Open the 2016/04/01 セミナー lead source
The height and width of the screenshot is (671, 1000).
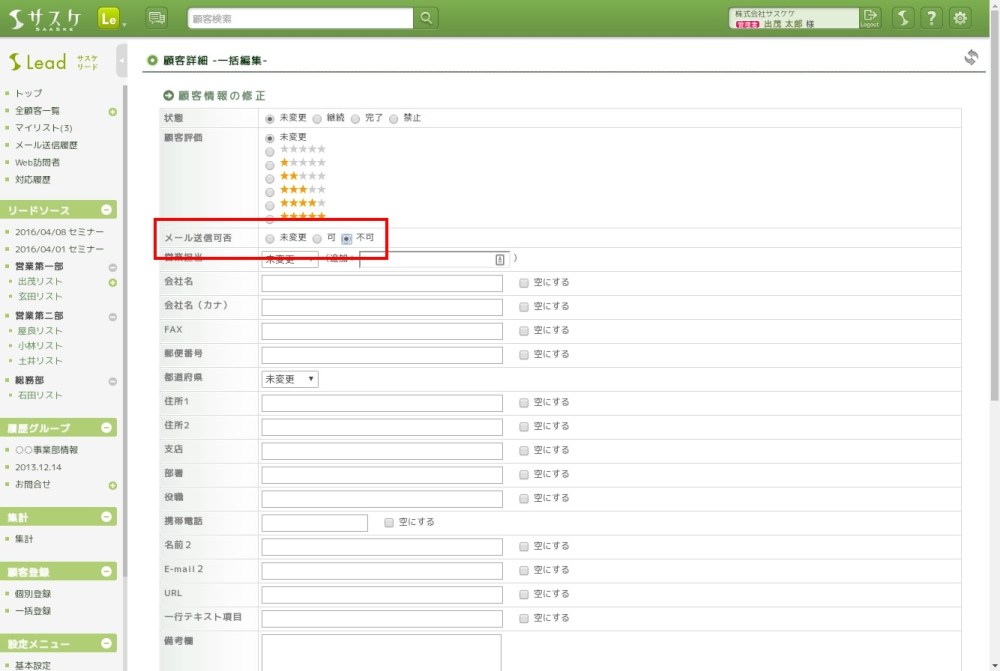(x=59, y=249)
